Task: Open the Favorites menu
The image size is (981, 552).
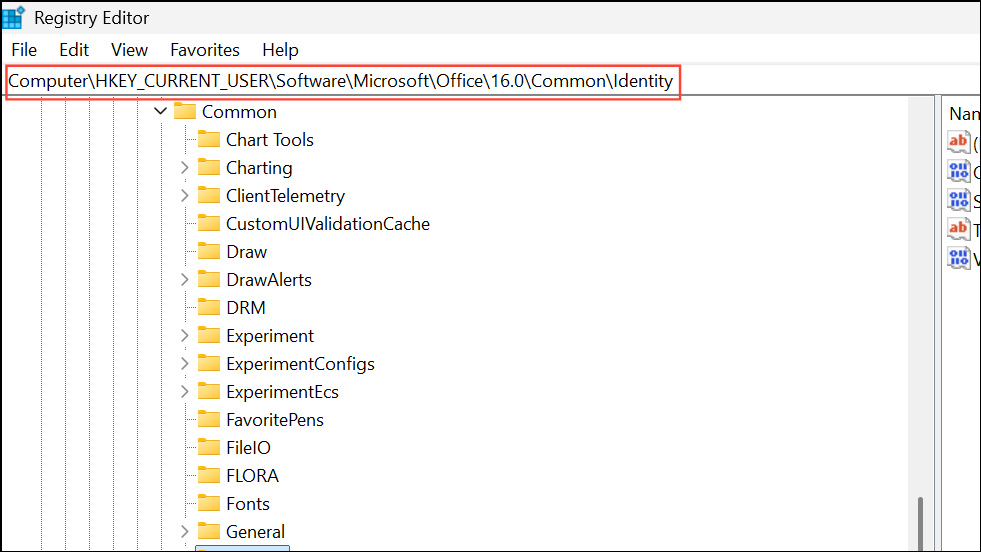Action: 205,50
